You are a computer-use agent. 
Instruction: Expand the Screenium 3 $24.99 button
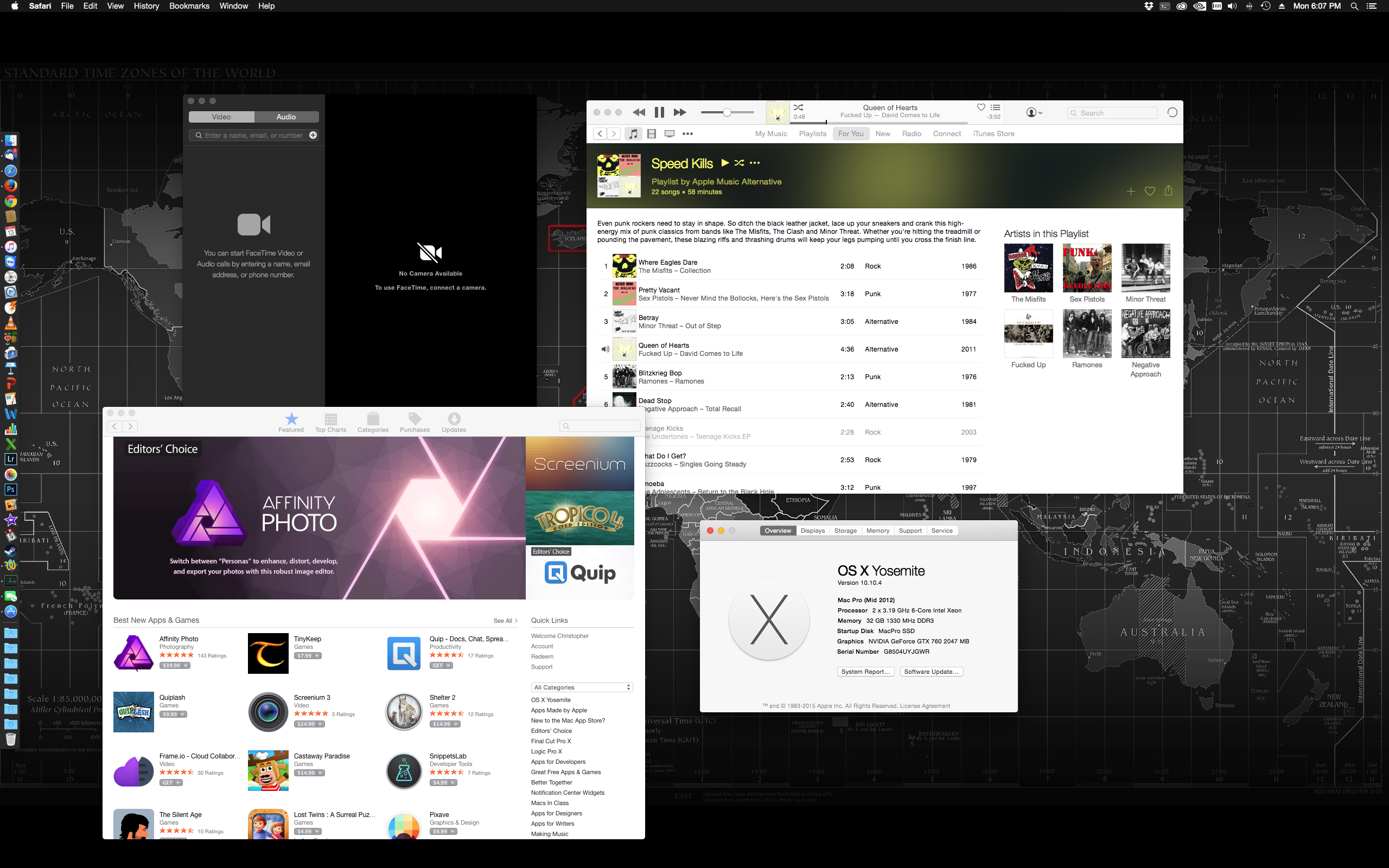(x=320, y=724)
